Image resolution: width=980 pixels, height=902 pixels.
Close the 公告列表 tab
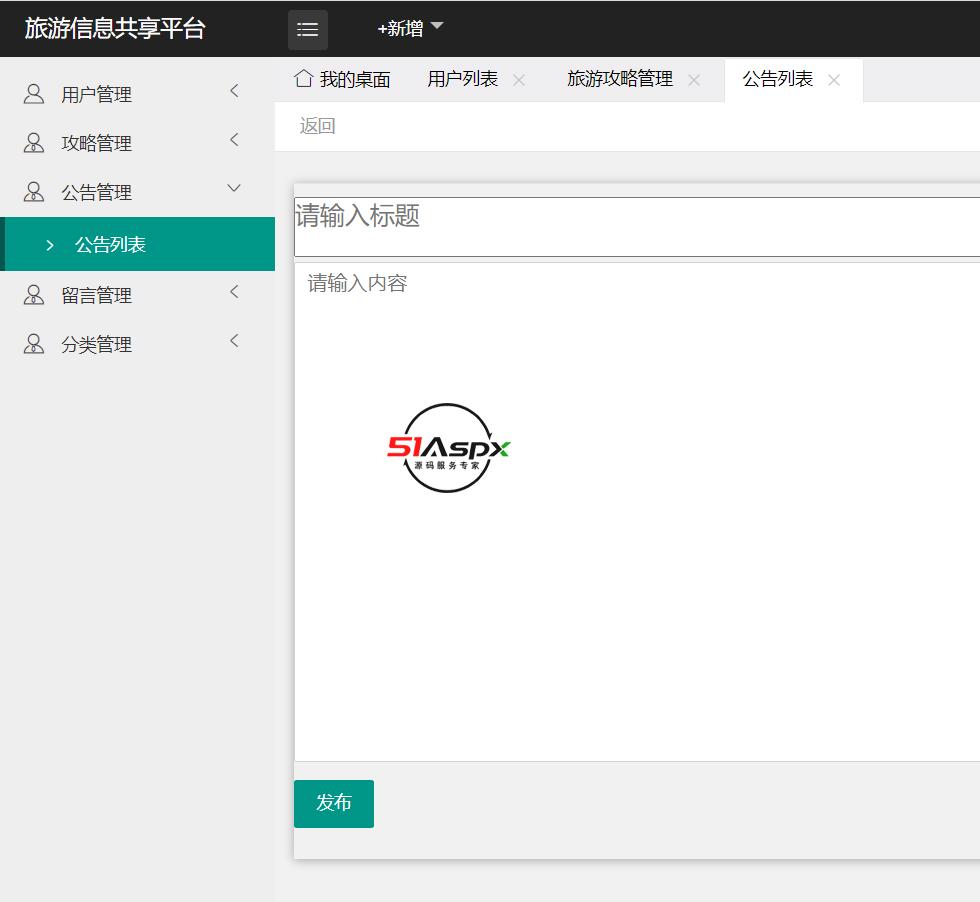coord(834,80)
